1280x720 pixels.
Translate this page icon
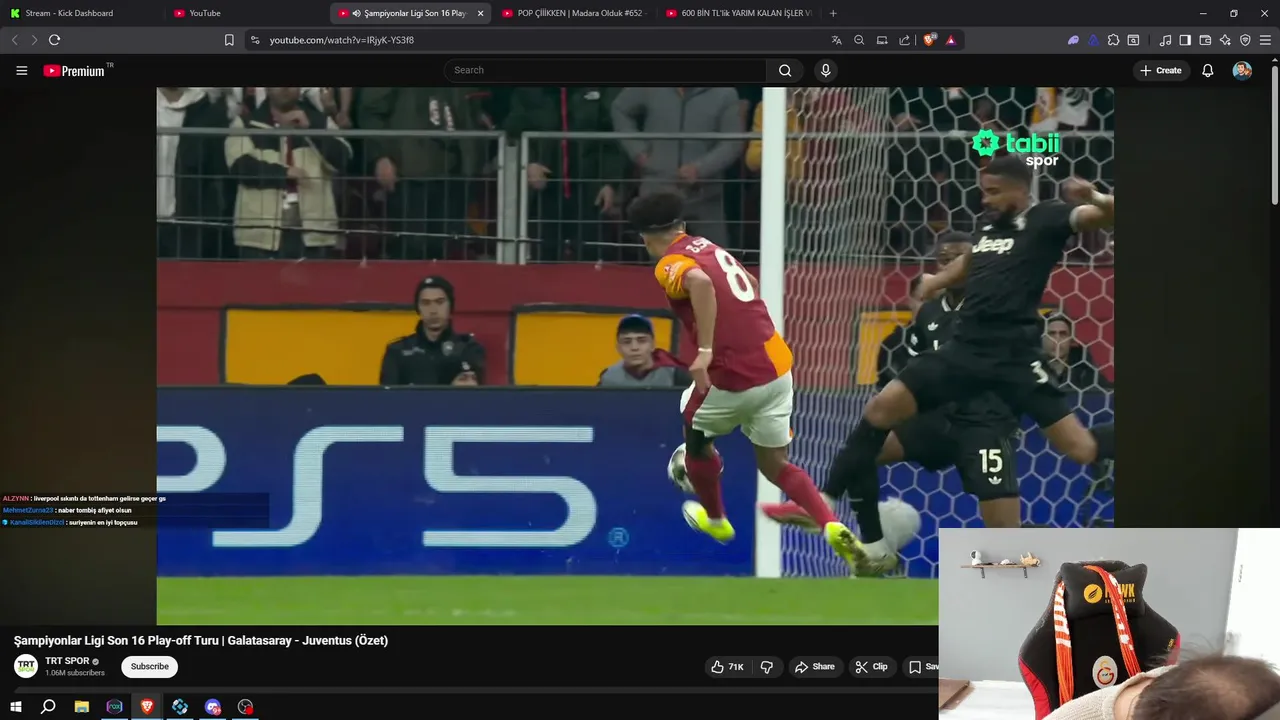click(836, 40)
